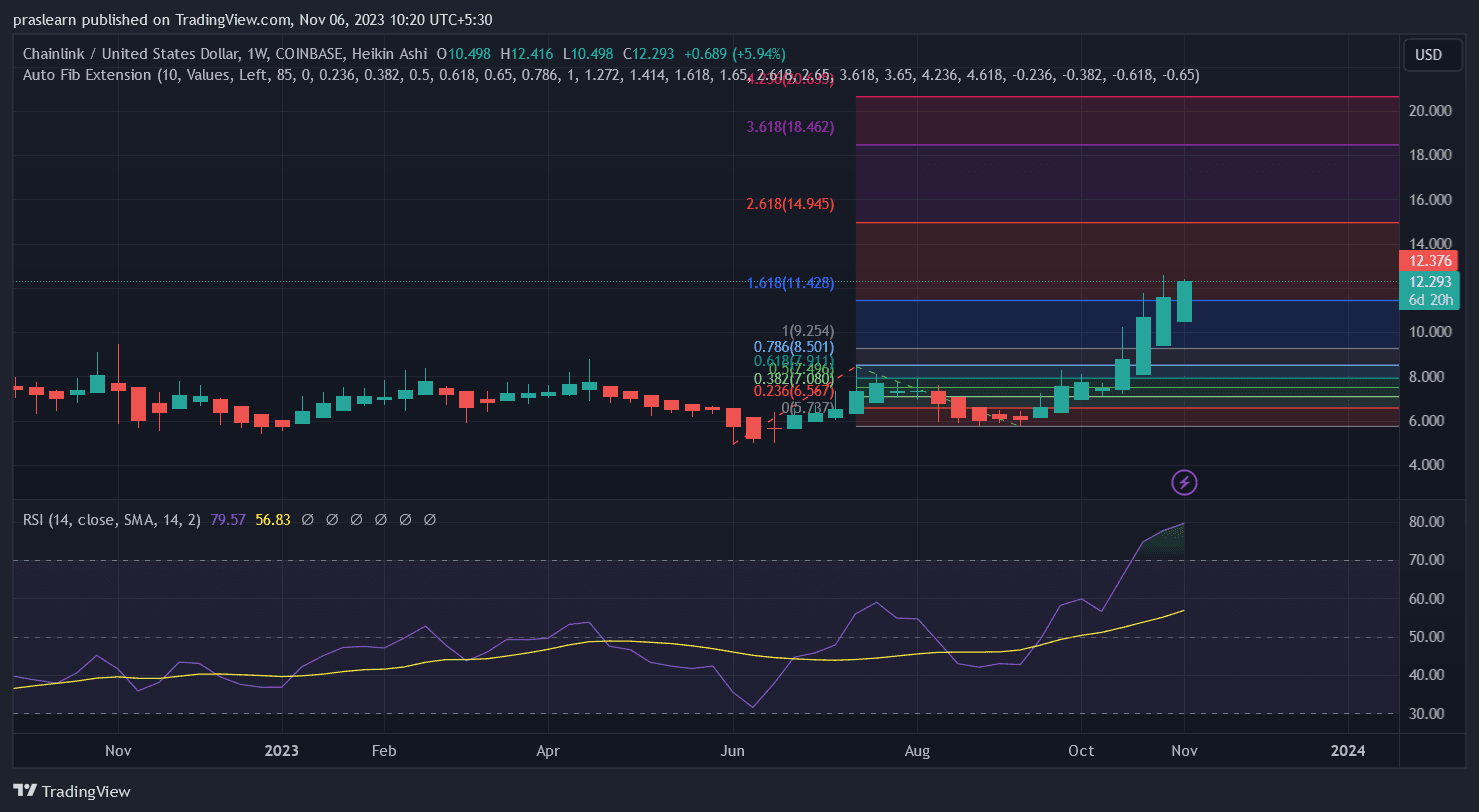Click the 6d 20h countdown label

coord(1429,300)
